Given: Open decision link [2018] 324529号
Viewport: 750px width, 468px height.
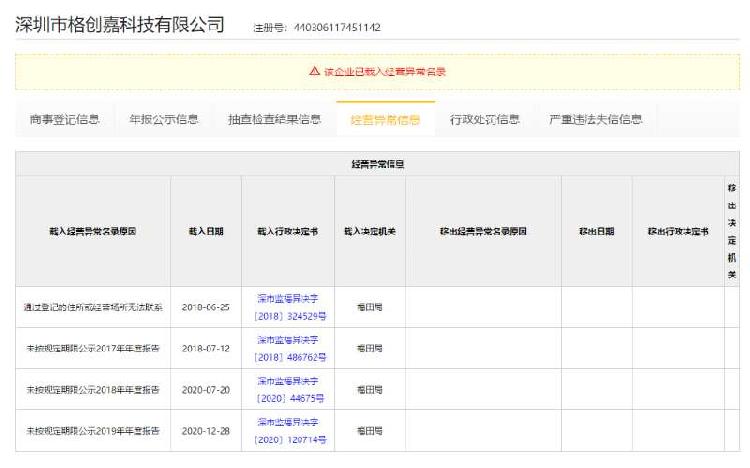Looking at the screenshot, I should coord(288,307).
